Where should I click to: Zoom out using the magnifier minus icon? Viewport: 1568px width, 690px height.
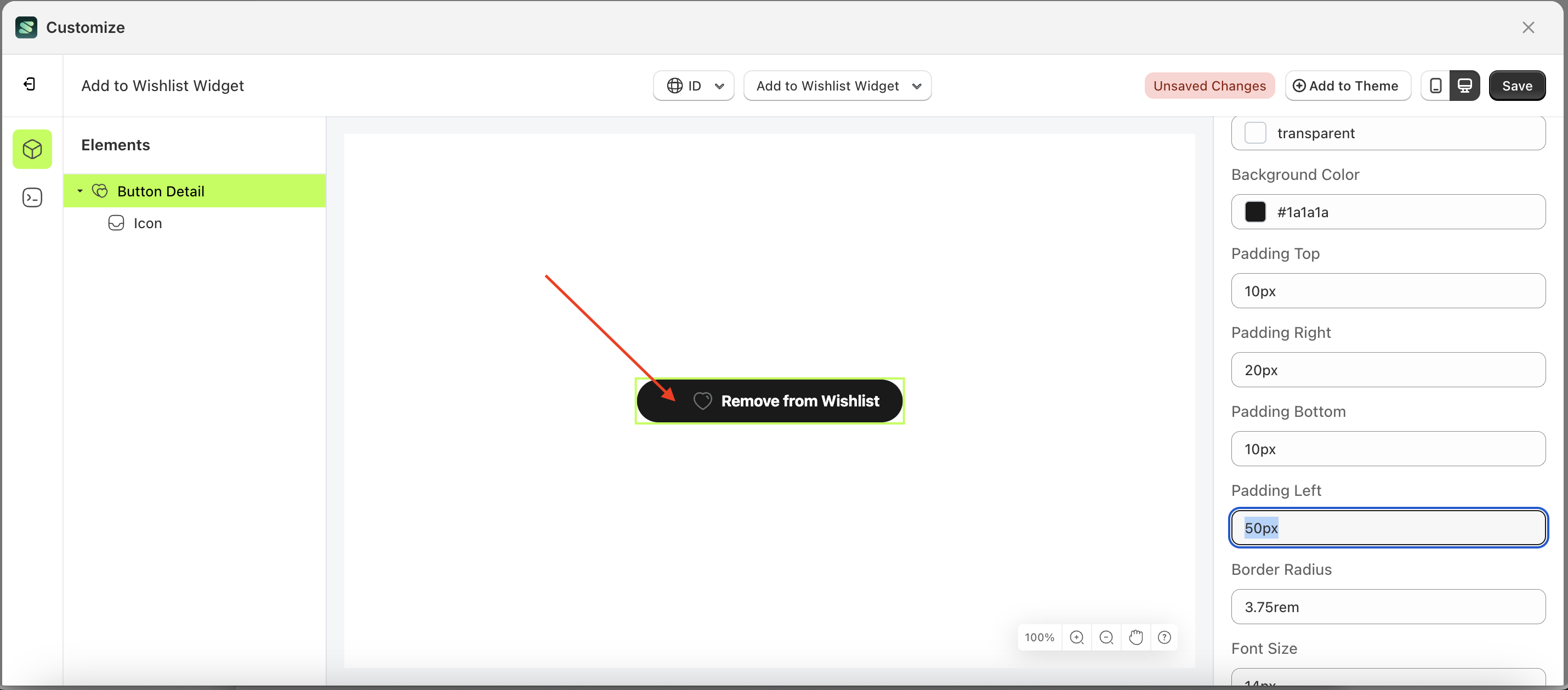[1106, 637]
